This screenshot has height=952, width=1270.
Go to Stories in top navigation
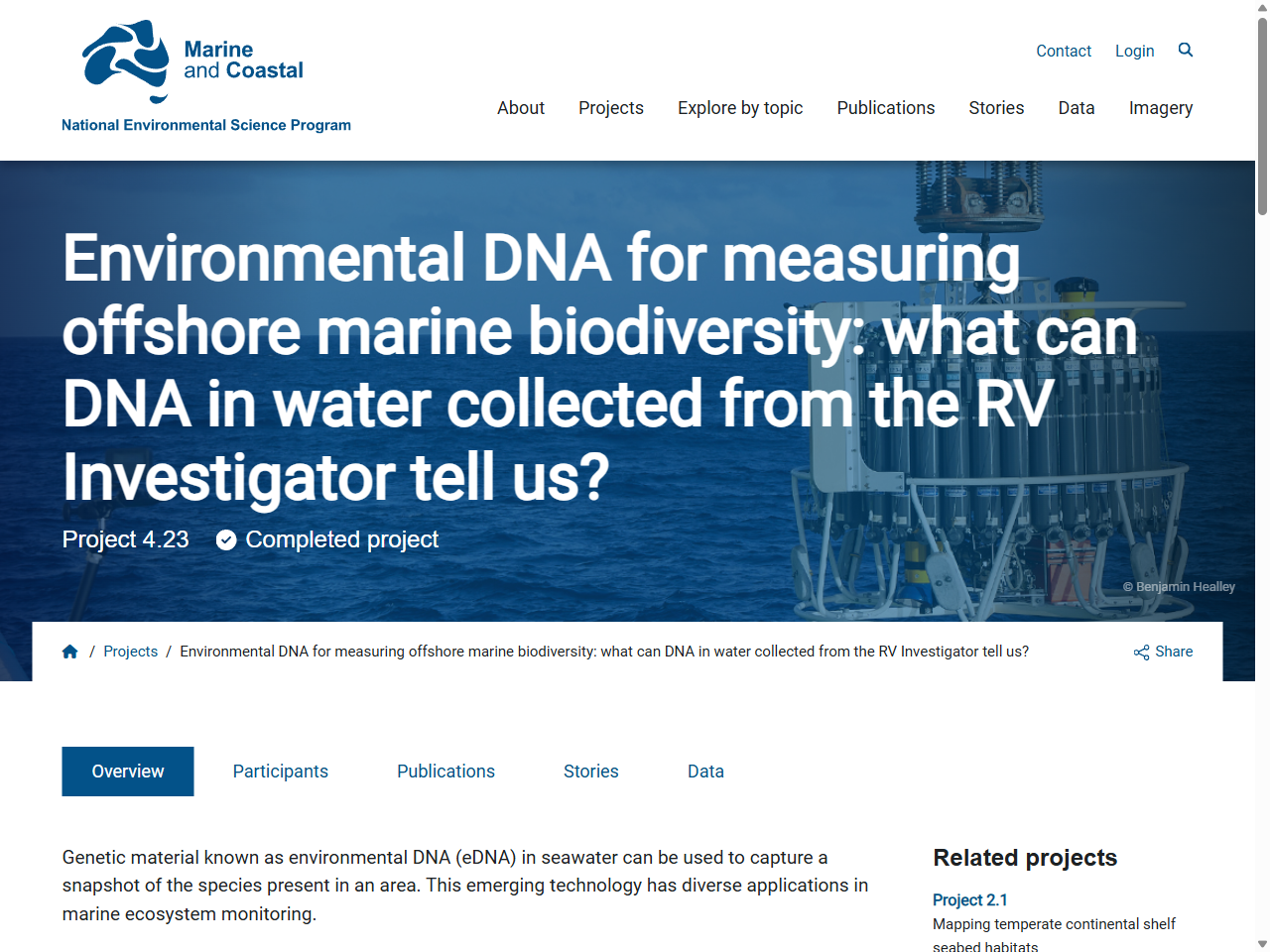point(996,108)
